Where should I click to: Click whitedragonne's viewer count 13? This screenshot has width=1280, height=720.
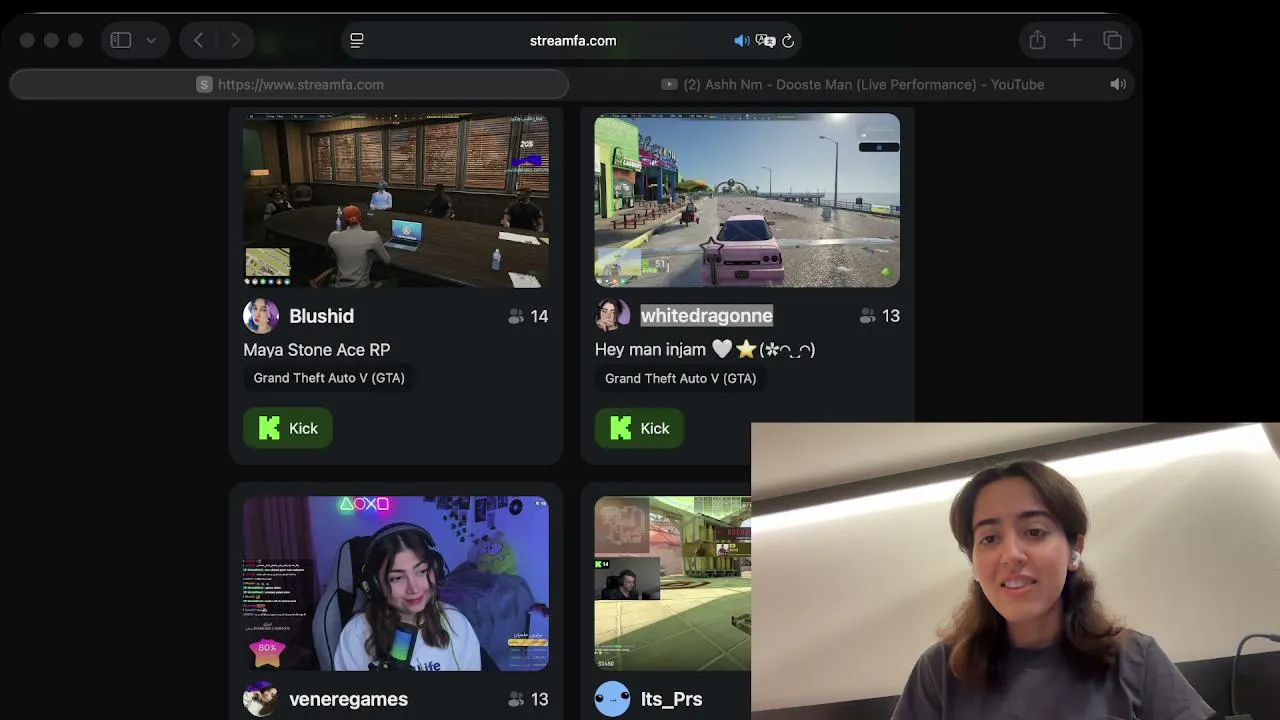click(880, 316)
